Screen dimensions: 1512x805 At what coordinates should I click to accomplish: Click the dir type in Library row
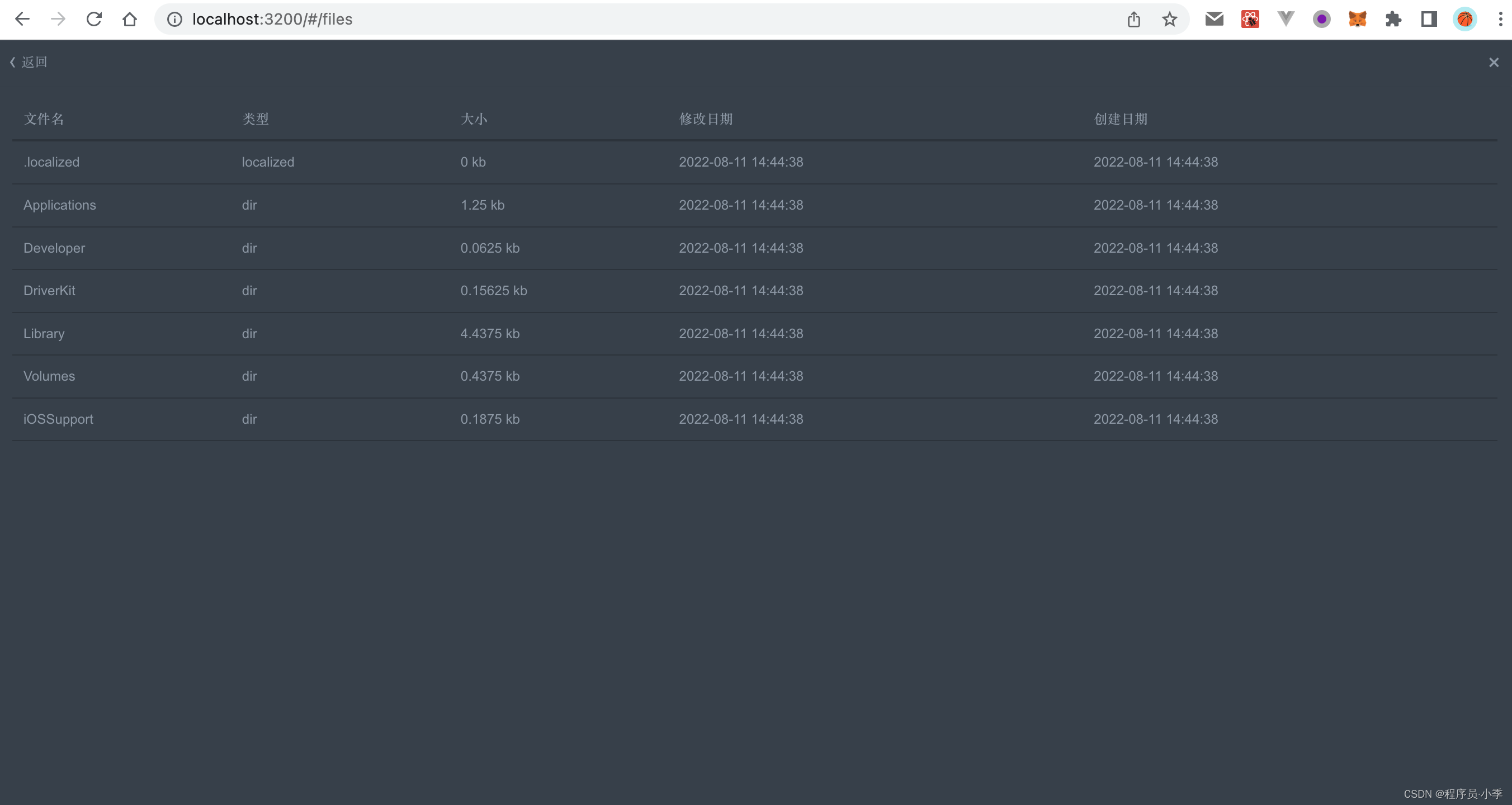click(x=249, y=334)
